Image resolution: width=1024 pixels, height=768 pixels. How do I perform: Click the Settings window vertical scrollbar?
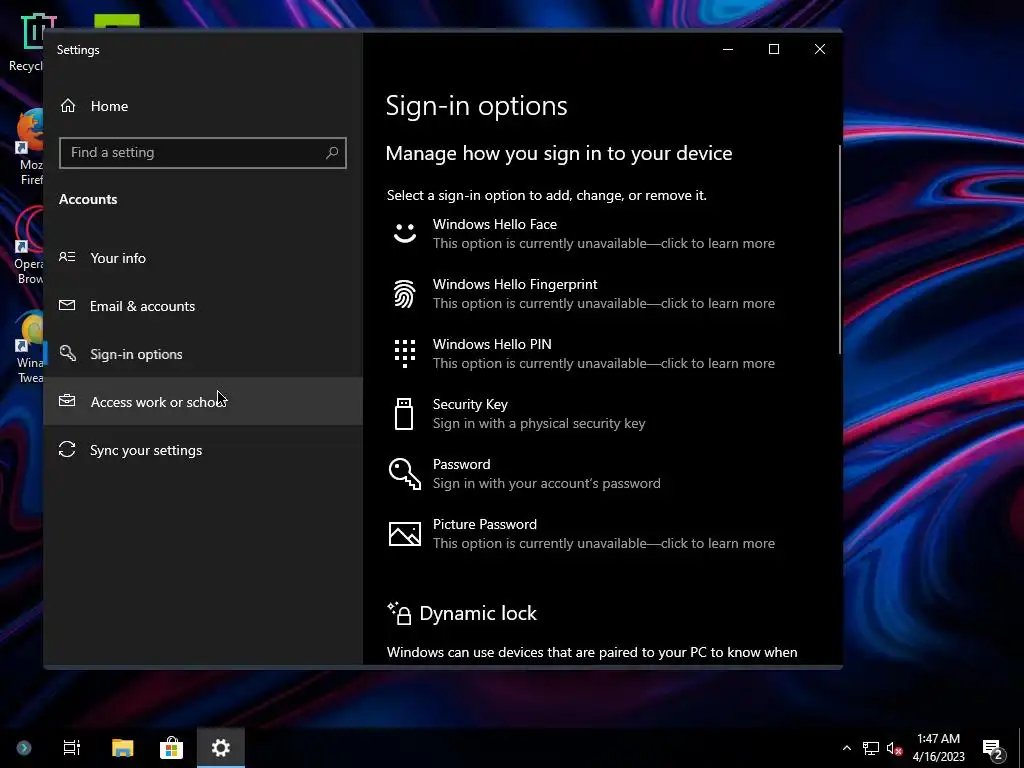(840, 249)
